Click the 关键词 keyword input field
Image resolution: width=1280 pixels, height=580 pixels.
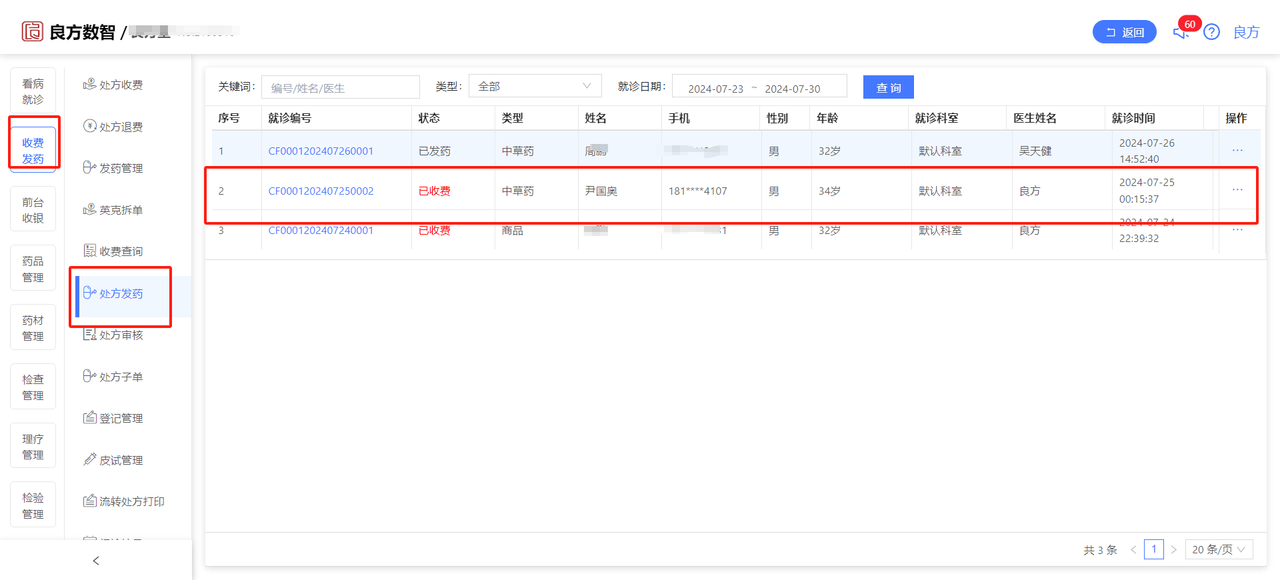click(x=340, y=87)
